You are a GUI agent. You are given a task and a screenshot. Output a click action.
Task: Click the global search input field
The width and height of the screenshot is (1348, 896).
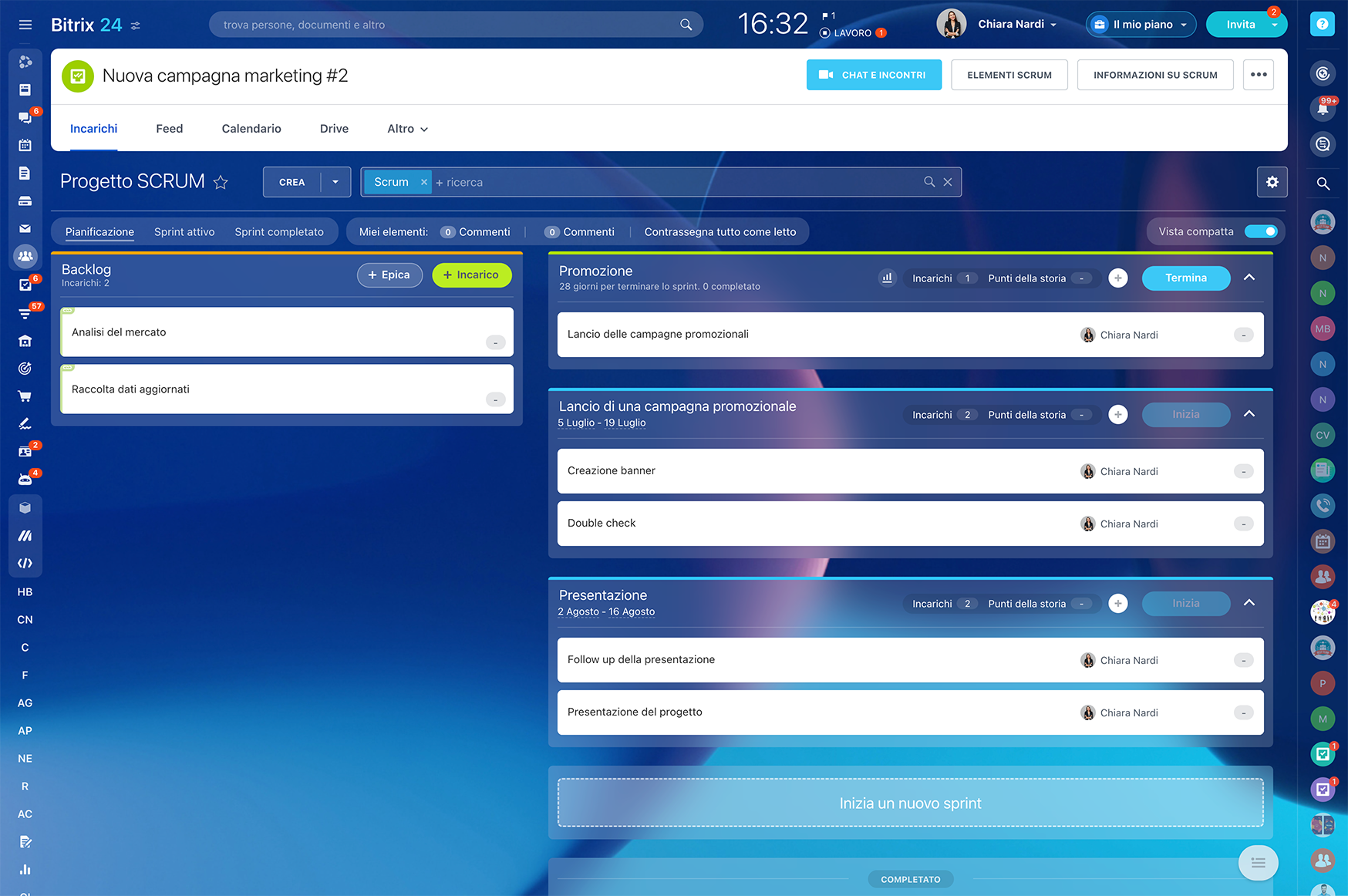(x=447, y=25)
